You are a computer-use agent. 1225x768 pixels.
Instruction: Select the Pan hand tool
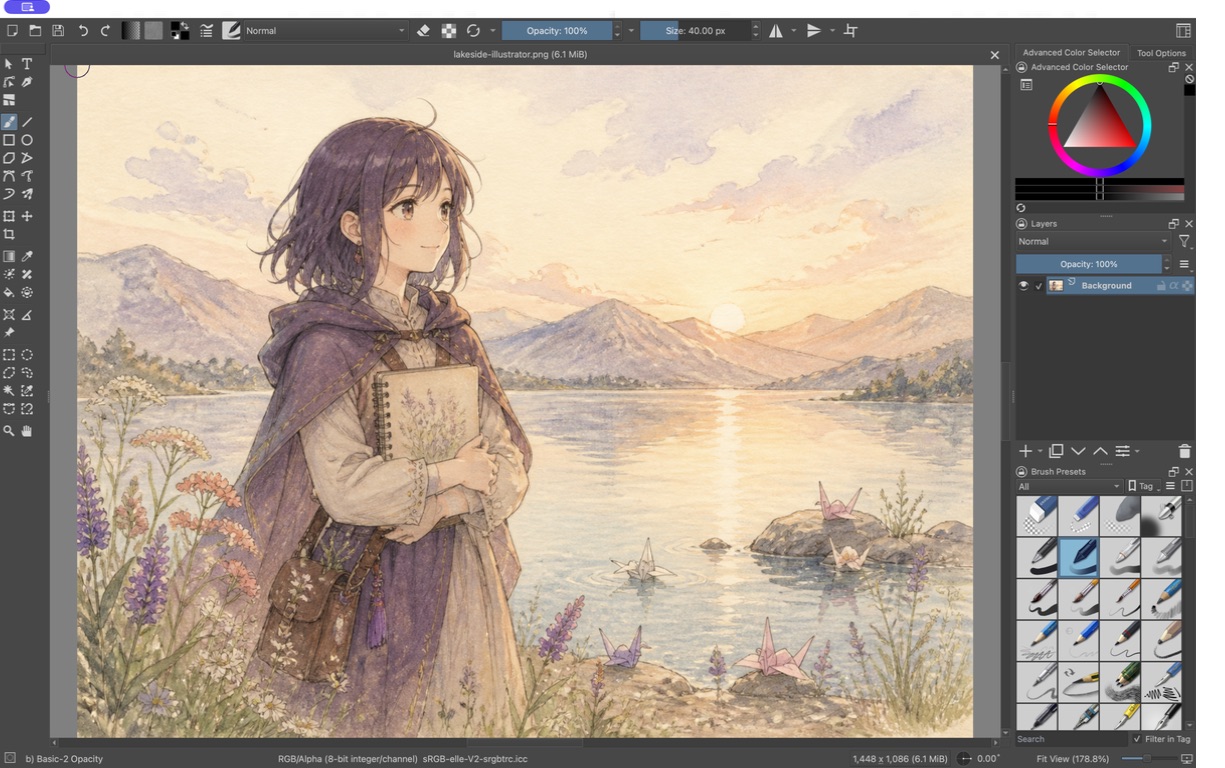pyautogui.click(x=27, y=431)
